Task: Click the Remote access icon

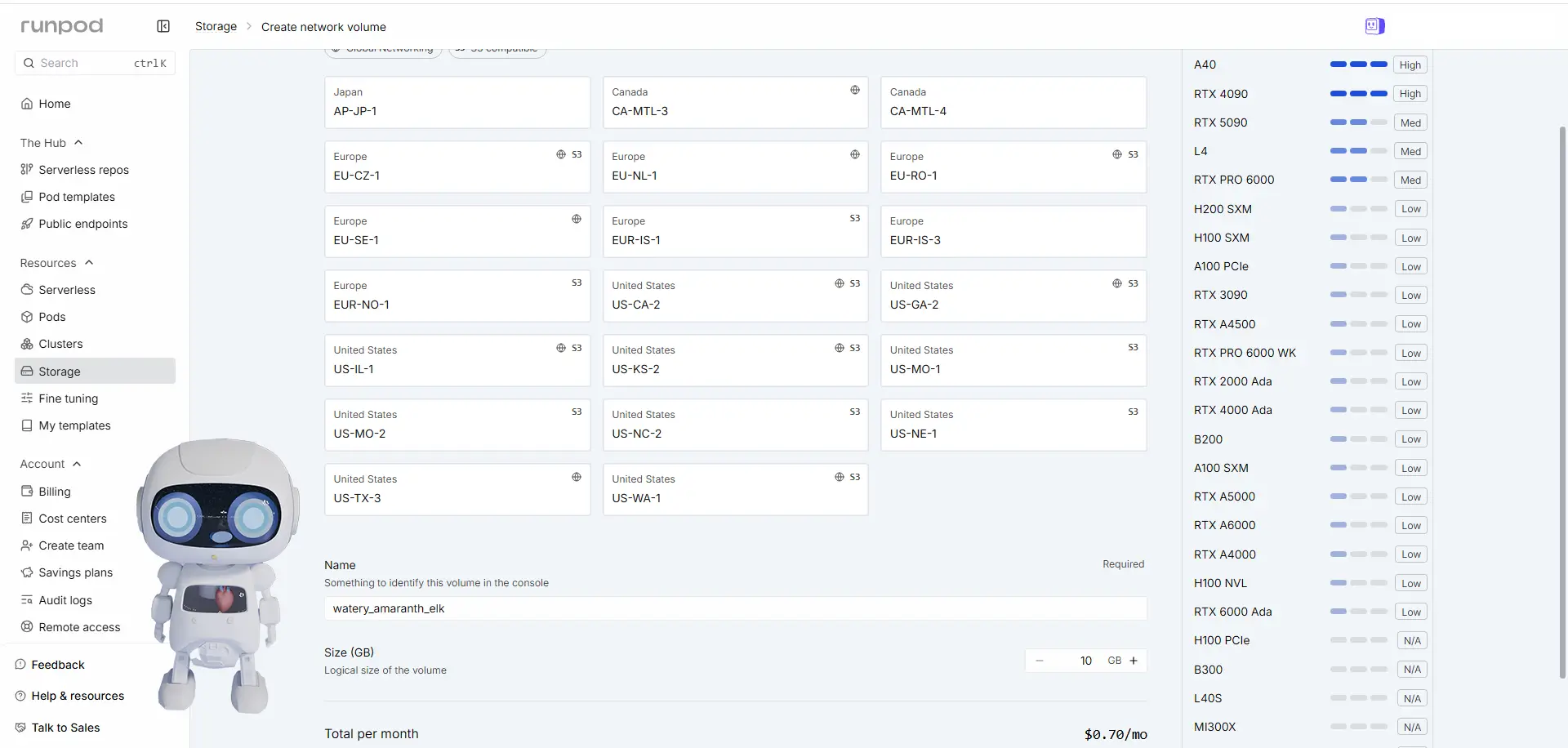Action: [27, 627]
